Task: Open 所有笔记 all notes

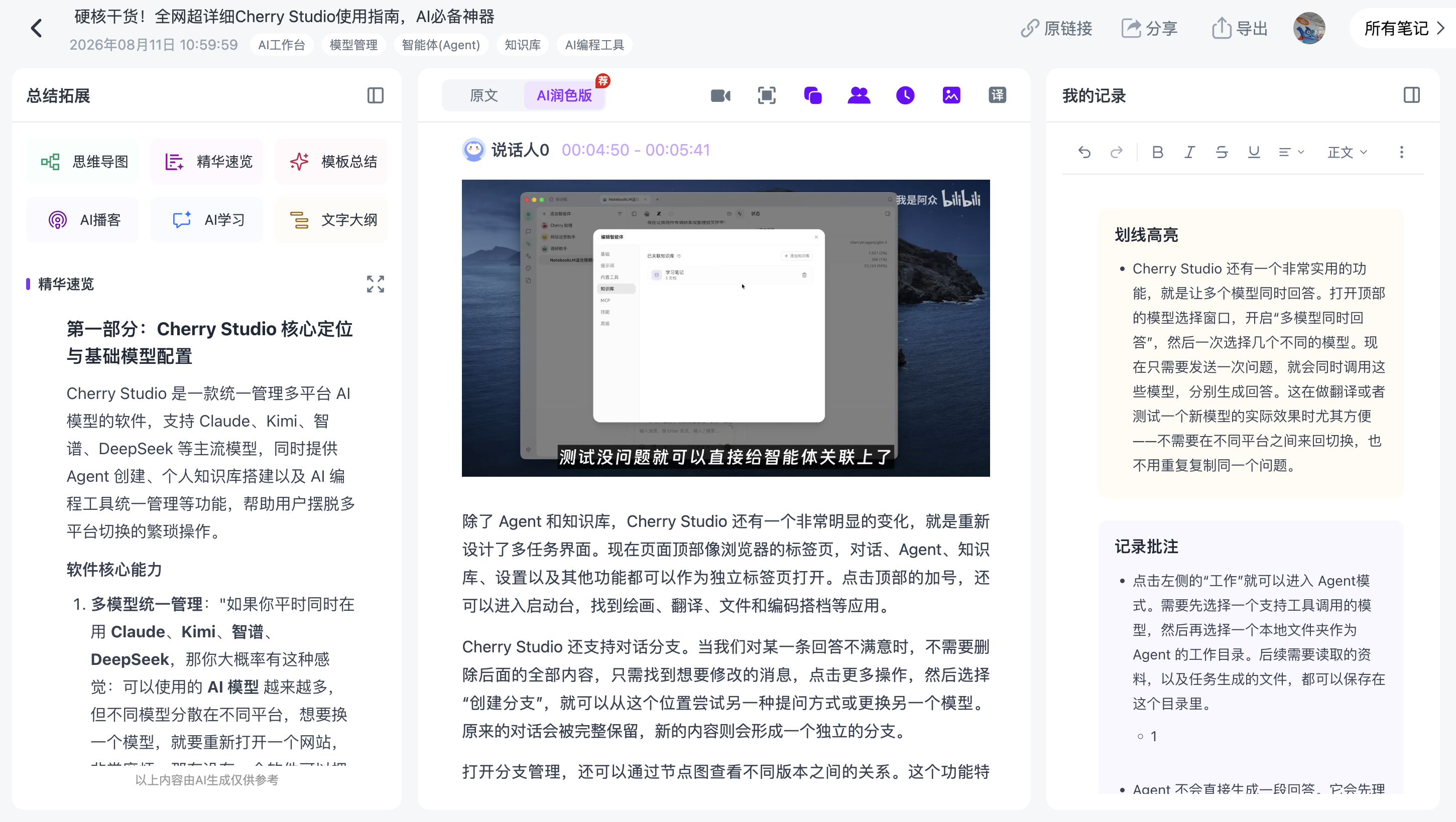Action: coord(1403,28)
